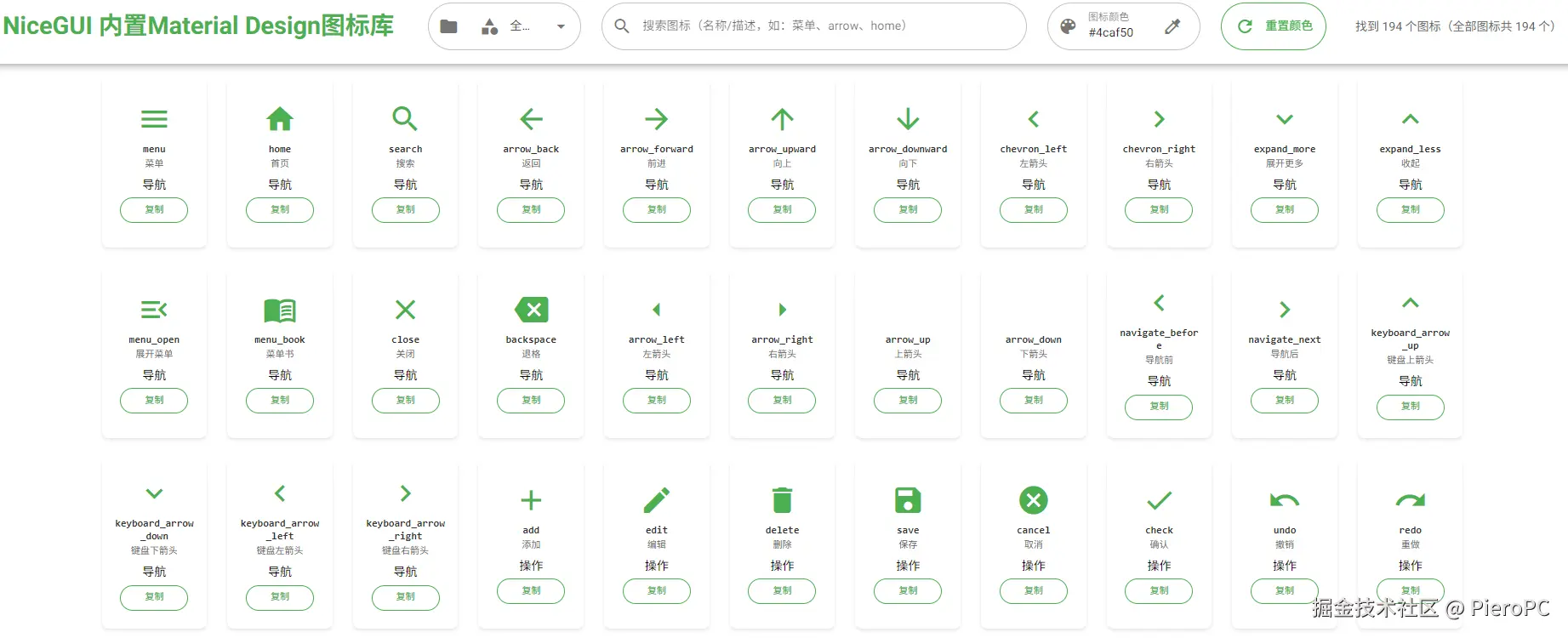Click the folder icon in category filter

(448, 26)
